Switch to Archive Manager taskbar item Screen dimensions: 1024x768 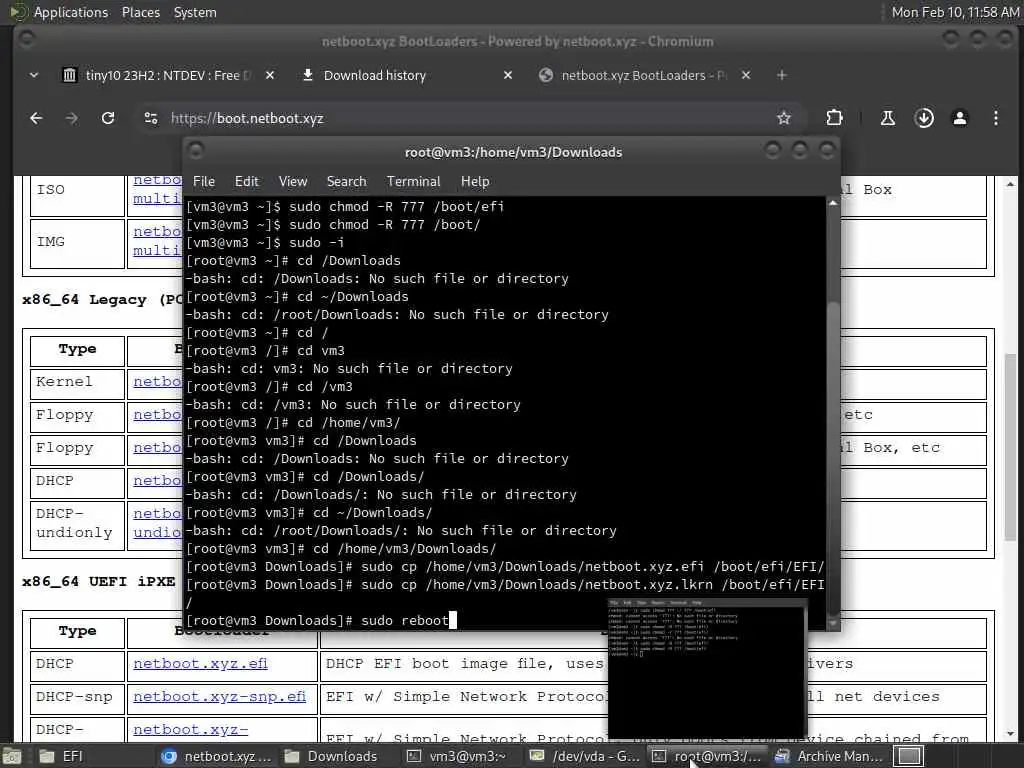[x=829, y=756]
